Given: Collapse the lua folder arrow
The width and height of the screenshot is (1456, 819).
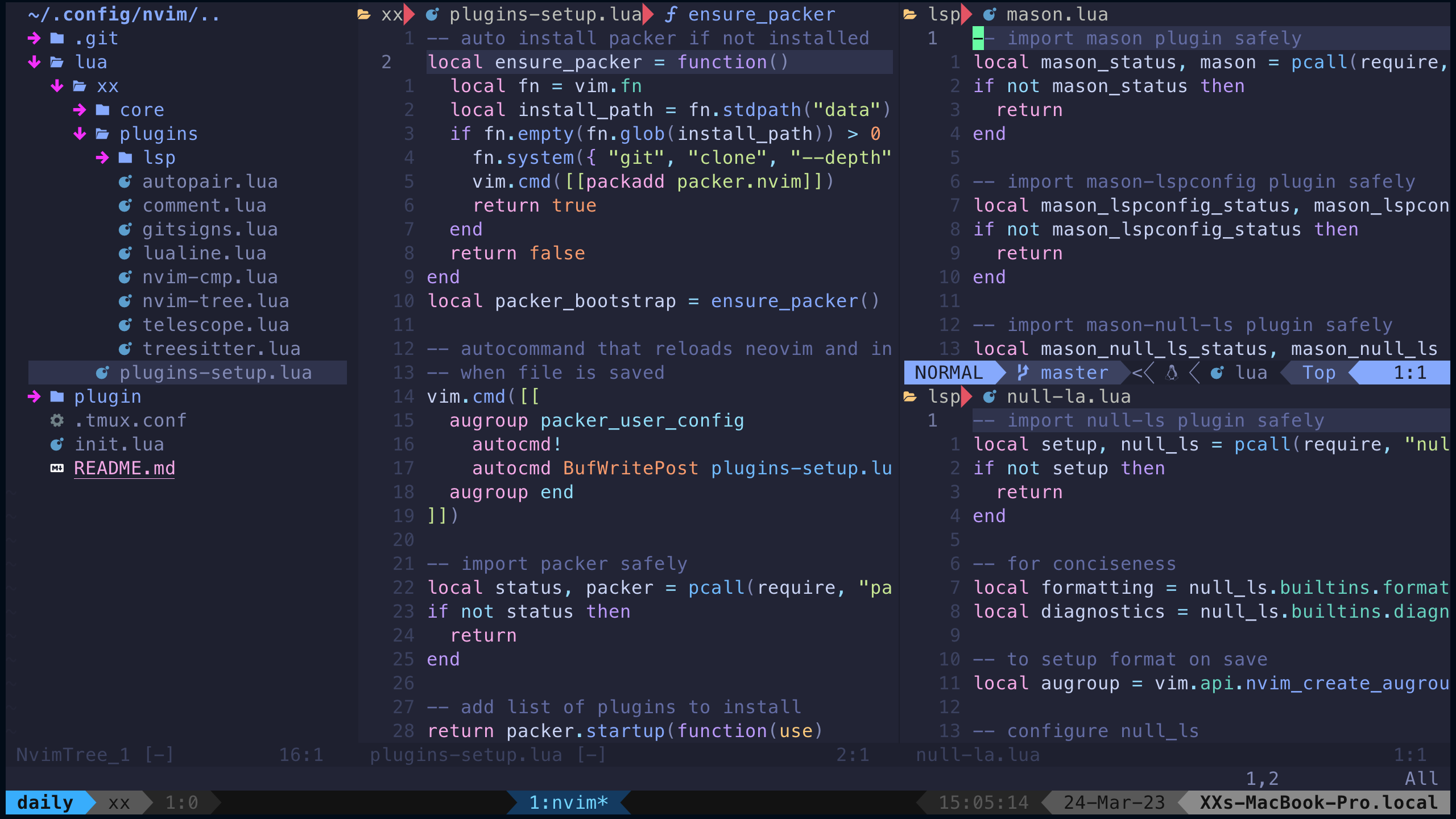Looking at the screenshot, I should (34, 62).
